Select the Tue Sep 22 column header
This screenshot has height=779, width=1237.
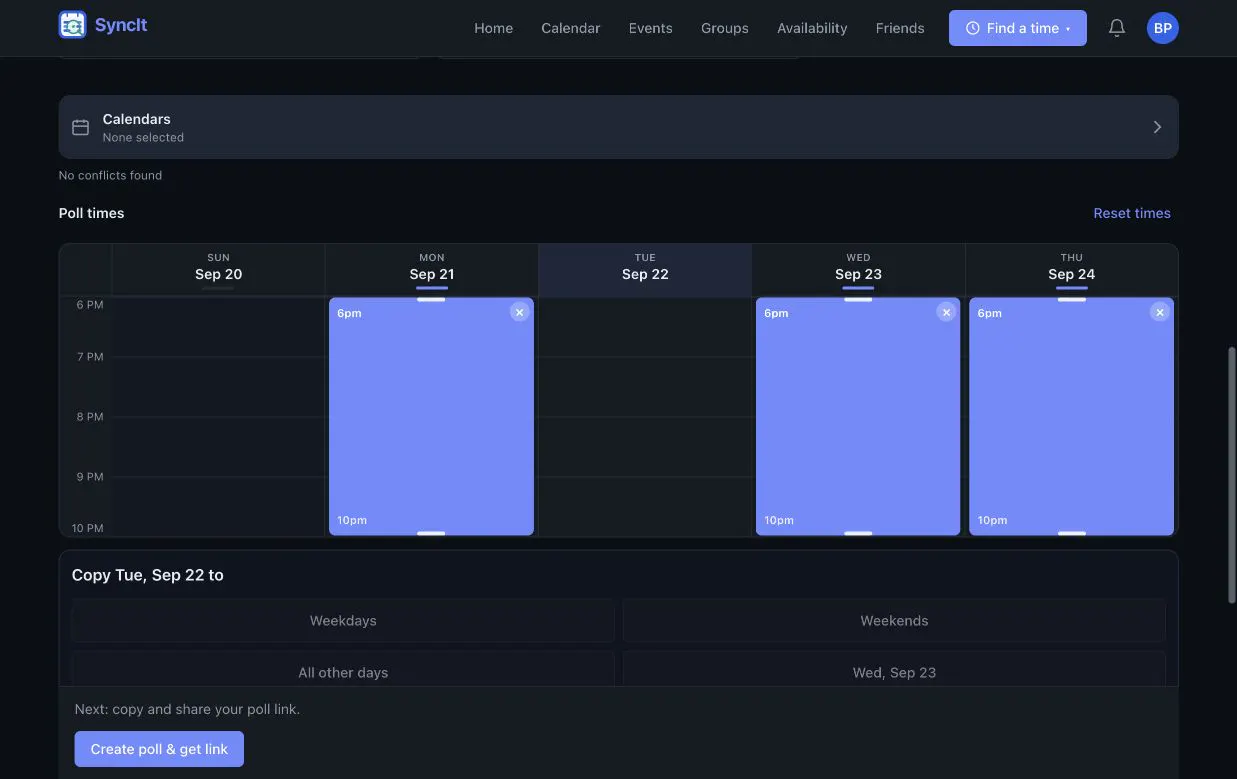click(x=645, y=270)
